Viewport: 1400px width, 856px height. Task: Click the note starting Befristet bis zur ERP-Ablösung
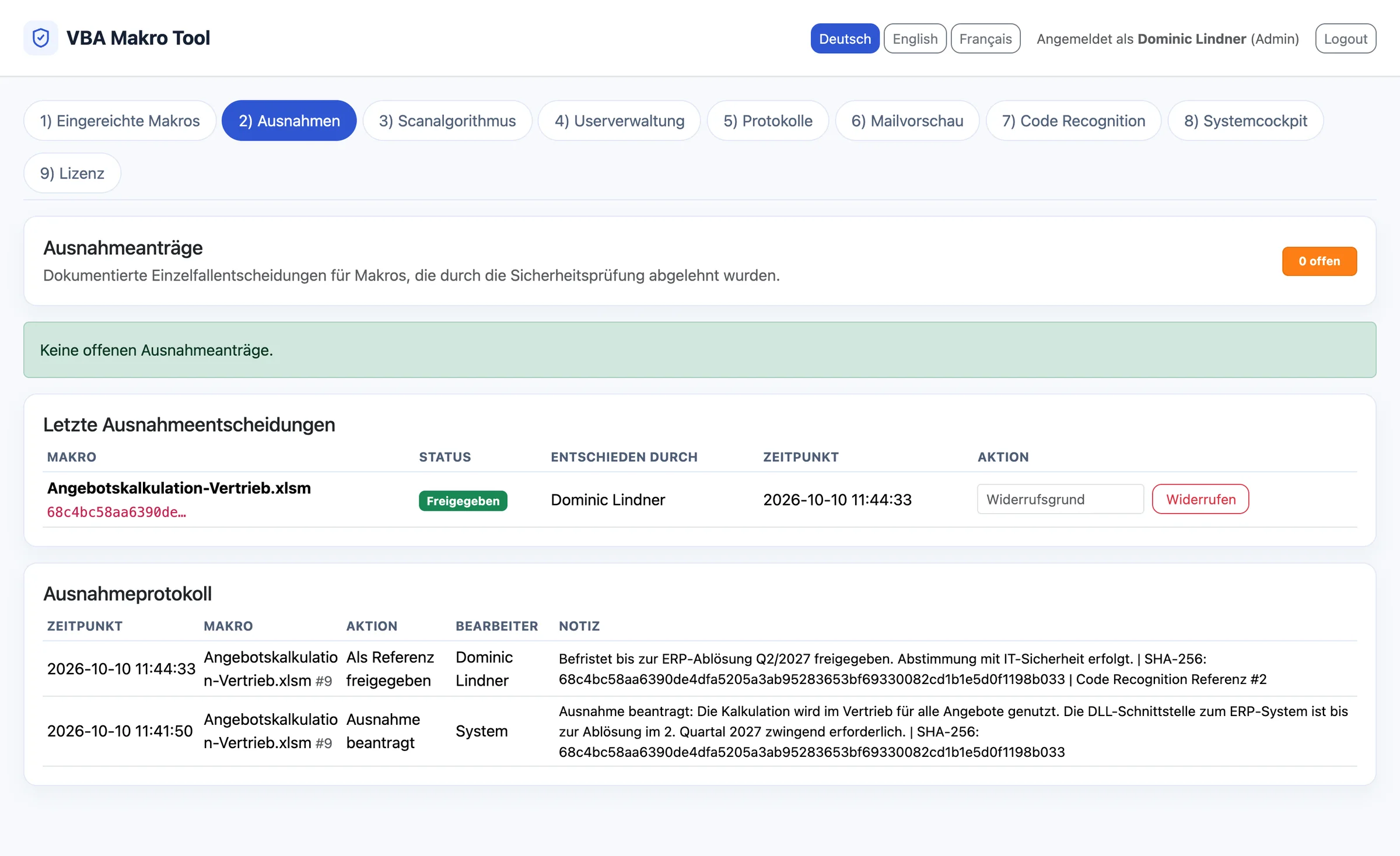[912, 669]
